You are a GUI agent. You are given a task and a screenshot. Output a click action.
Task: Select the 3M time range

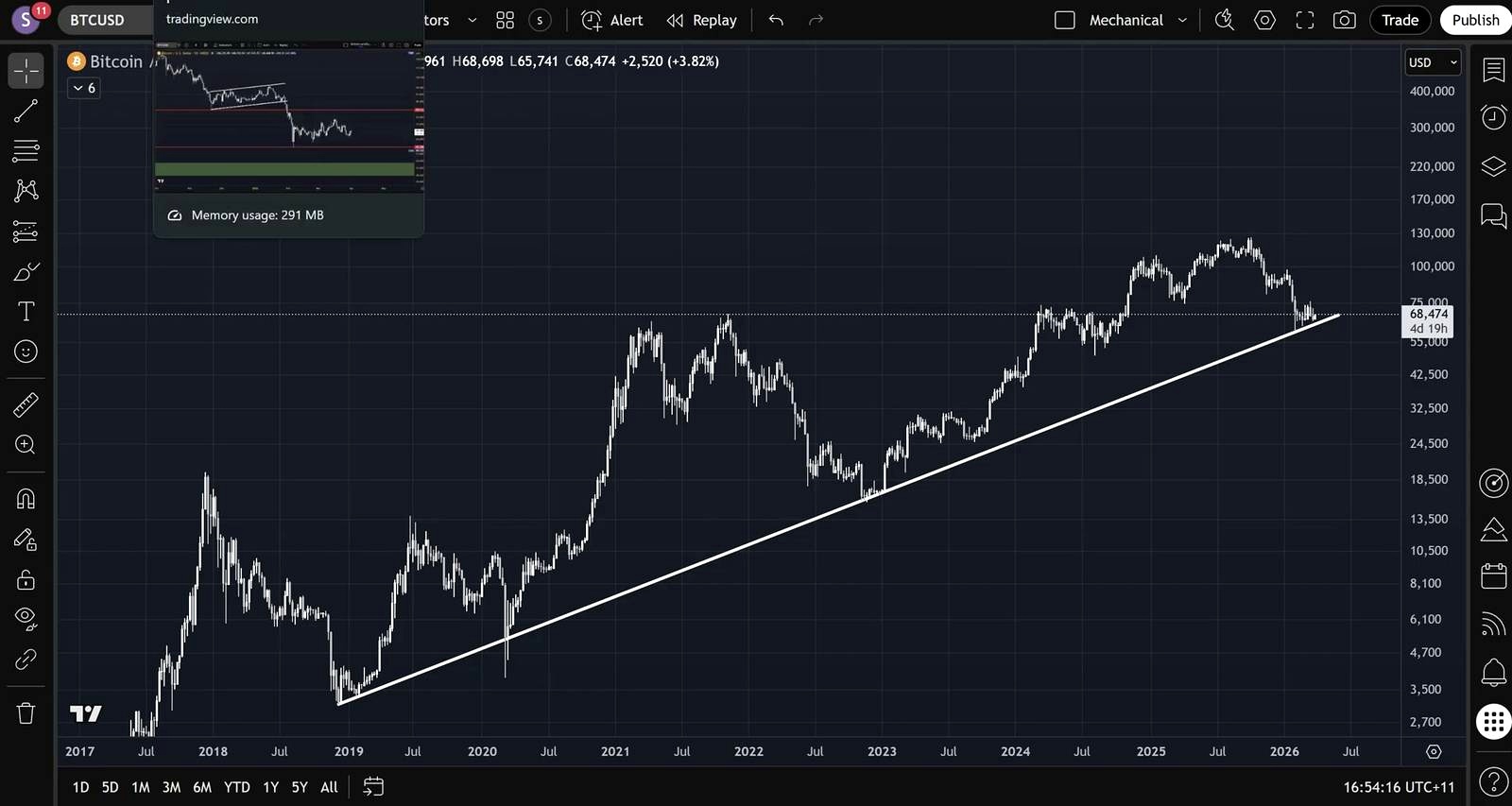(171, 787)
